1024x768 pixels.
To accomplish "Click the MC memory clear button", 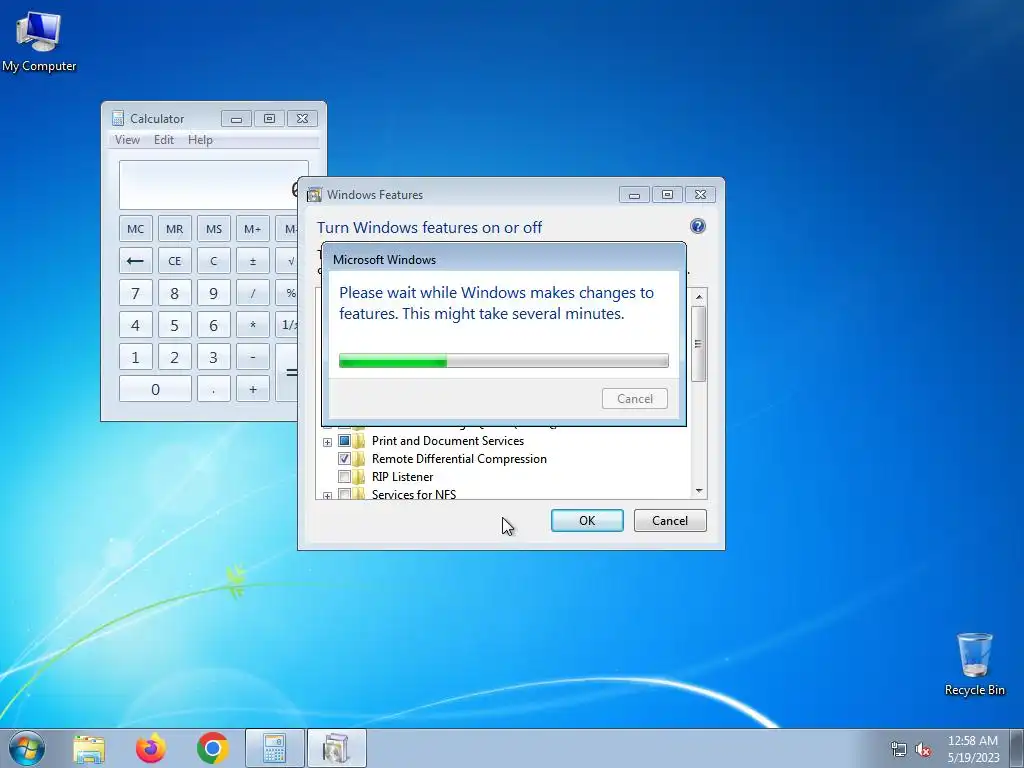I will [x=135, y=229].
